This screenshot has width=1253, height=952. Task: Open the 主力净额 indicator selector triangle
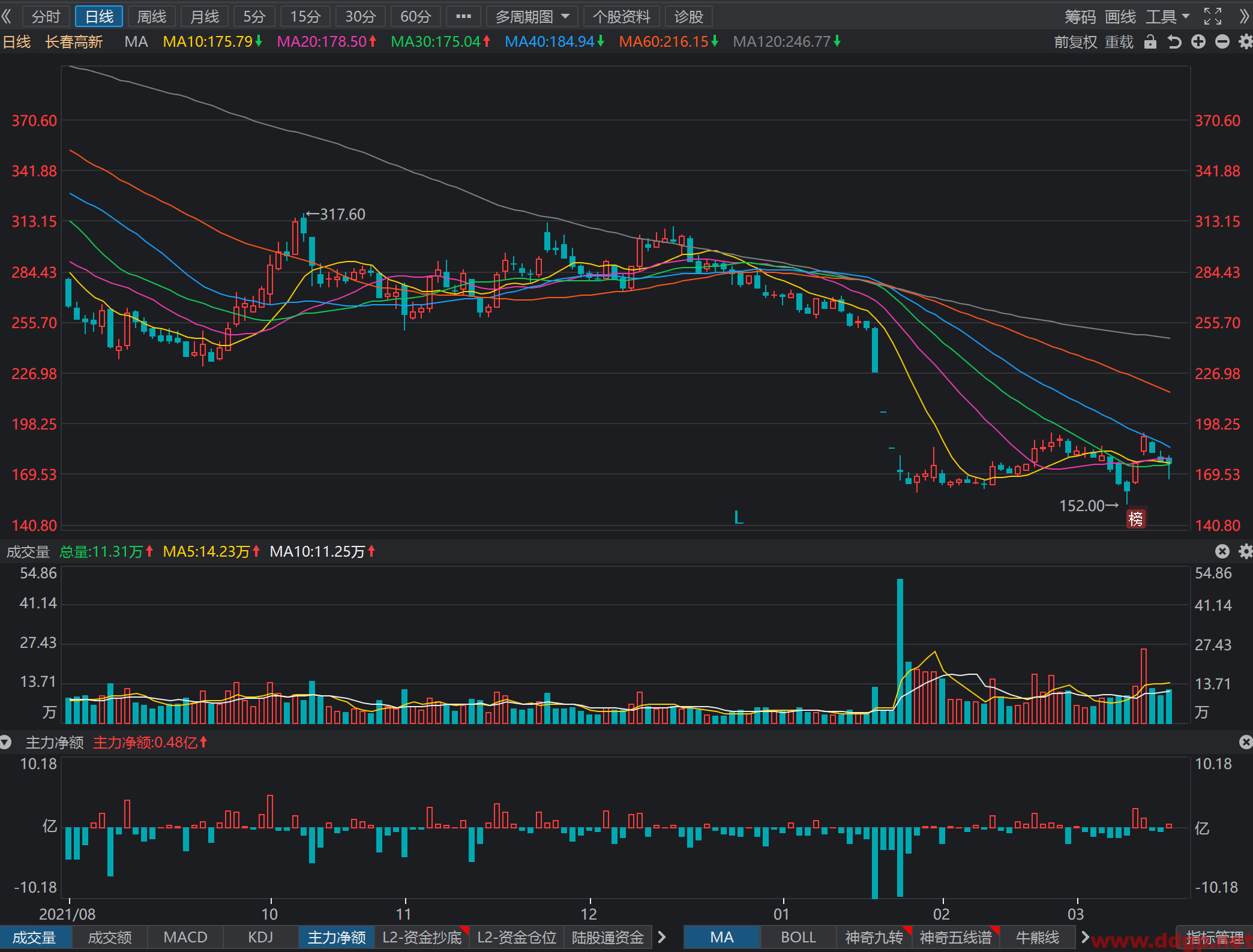6,743
